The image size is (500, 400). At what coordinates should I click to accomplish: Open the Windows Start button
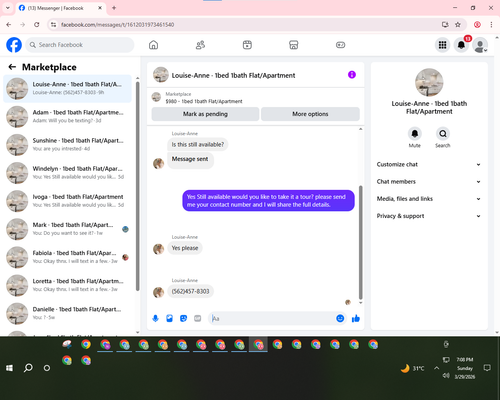pos(9,368)
